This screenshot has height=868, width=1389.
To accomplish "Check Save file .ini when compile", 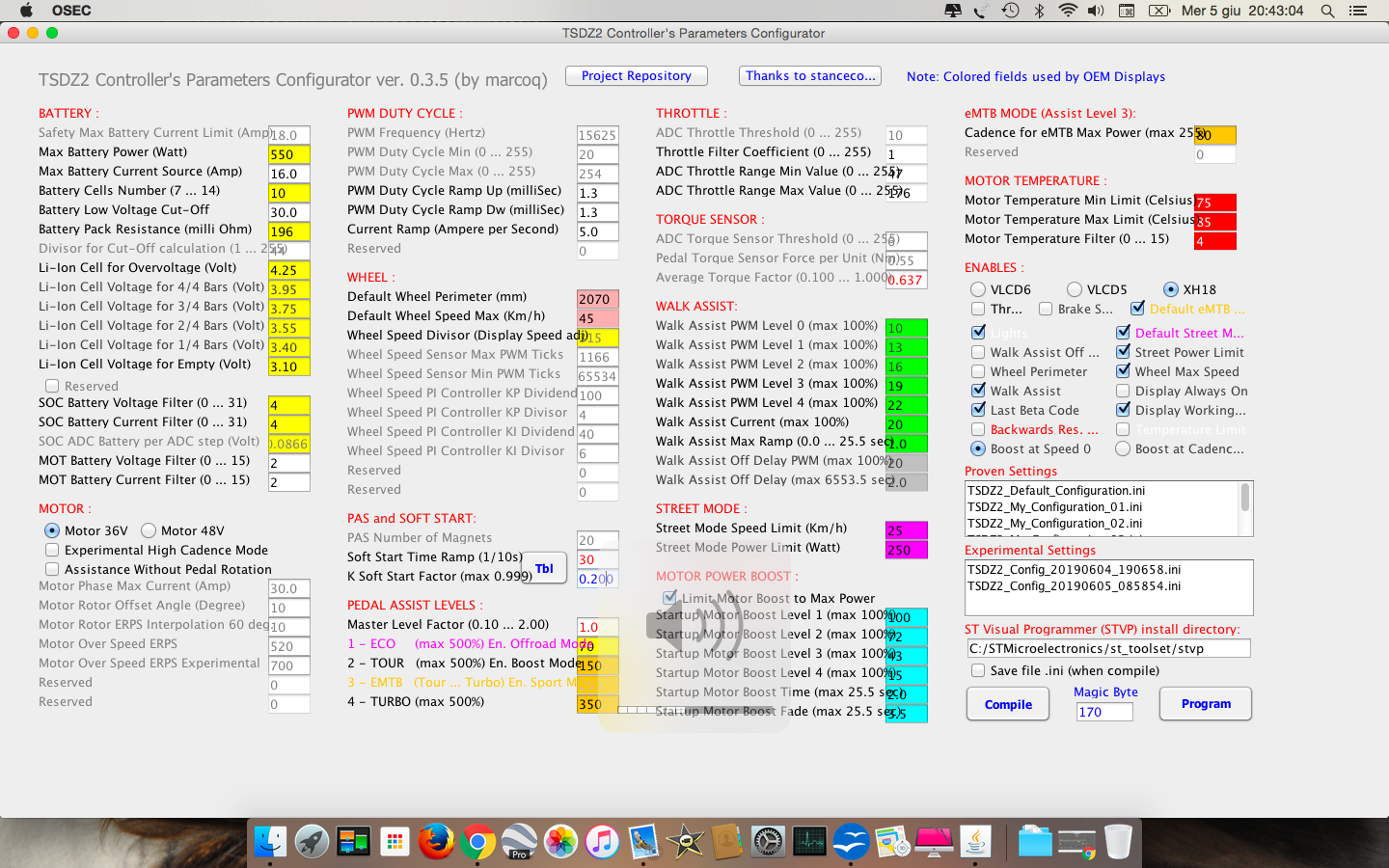I will tap(978, 670).
